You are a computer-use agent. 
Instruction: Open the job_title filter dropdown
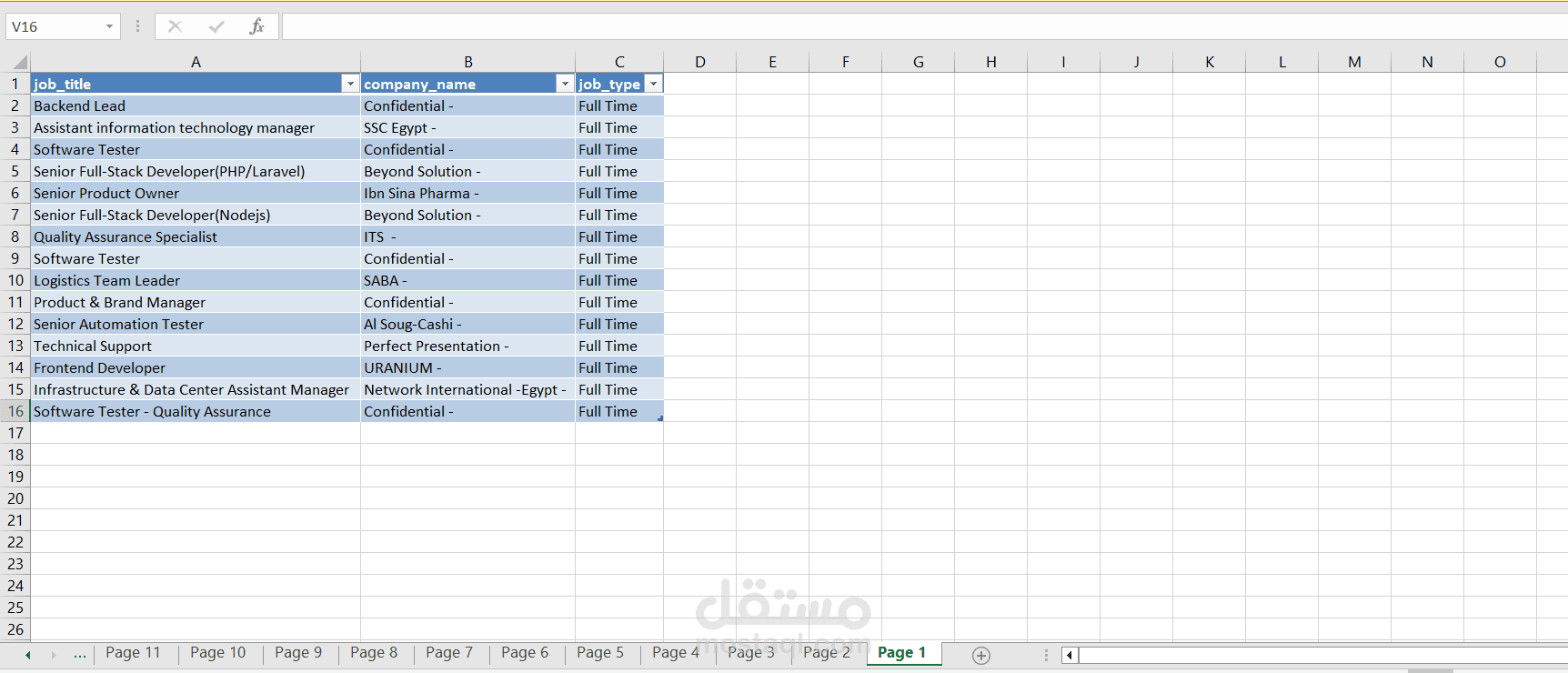[350, 84]
